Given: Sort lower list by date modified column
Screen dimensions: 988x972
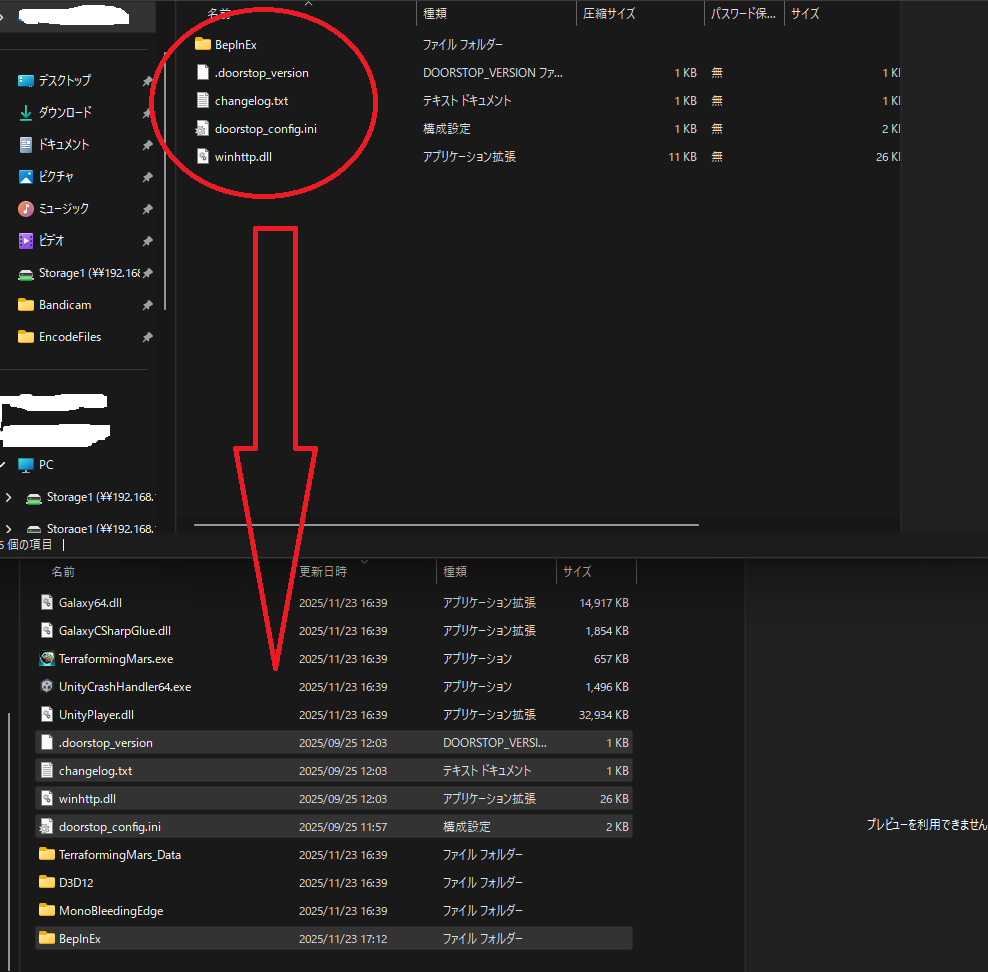Looking at the screenshot, I should [x=323, y=572].
